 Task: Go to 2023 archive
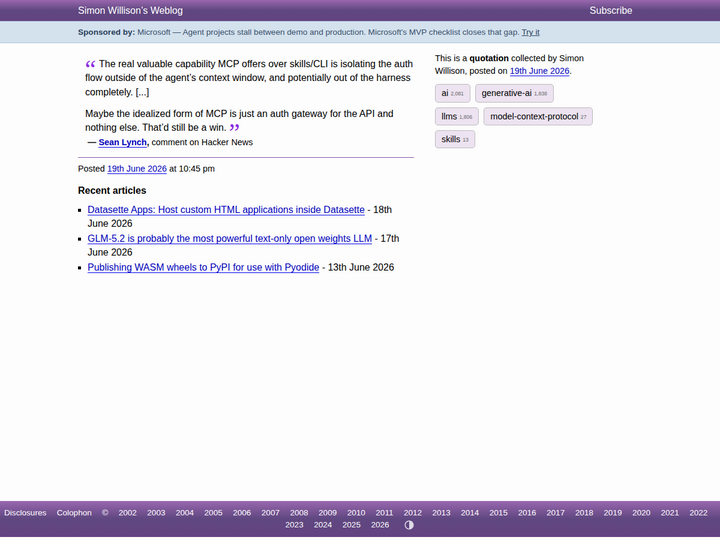tap(294, 525)
